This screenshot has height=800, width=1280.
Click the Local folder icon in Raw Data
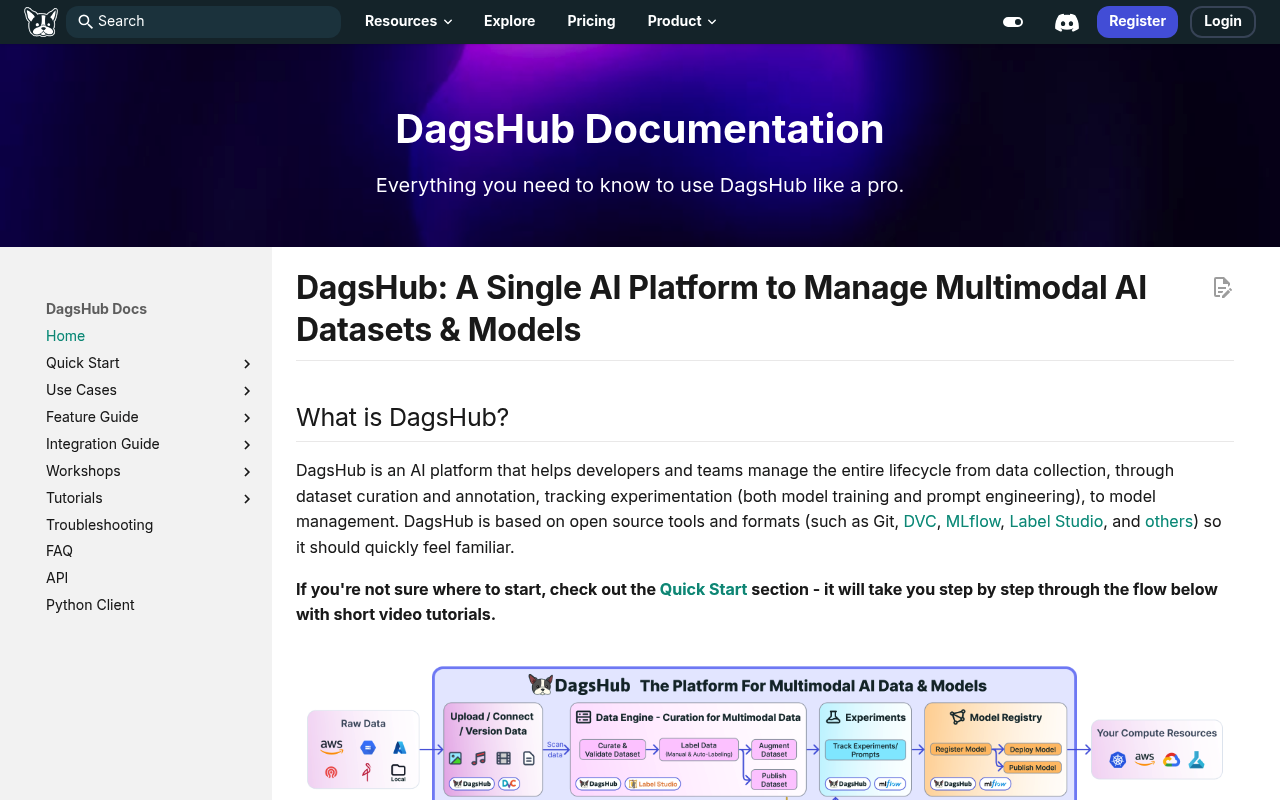click(x=398, y=772)
